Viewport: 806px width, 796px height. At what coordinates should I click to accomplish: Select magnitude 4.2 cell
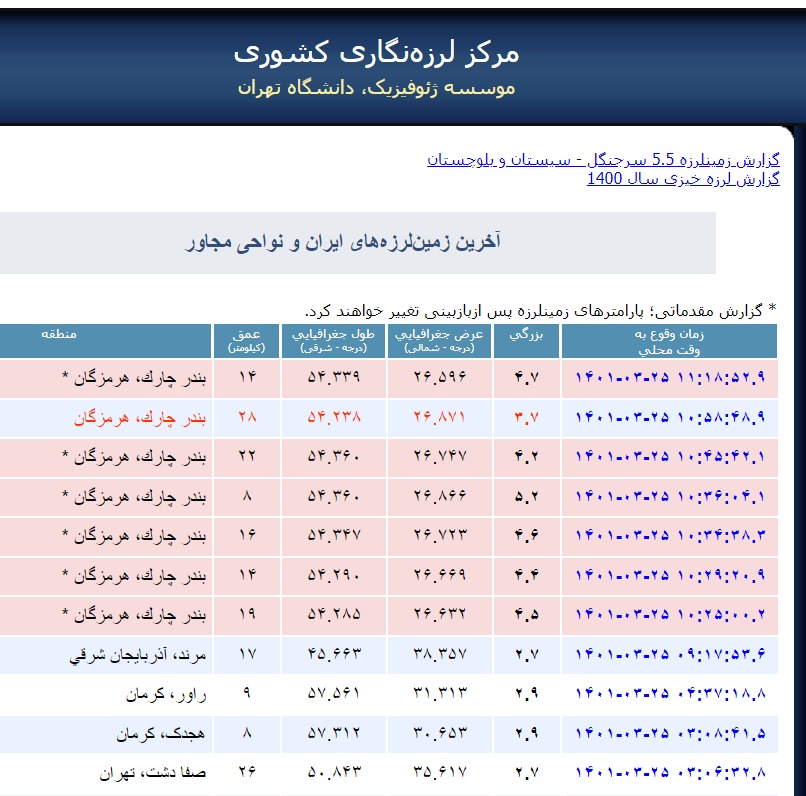tap(526, 456)
